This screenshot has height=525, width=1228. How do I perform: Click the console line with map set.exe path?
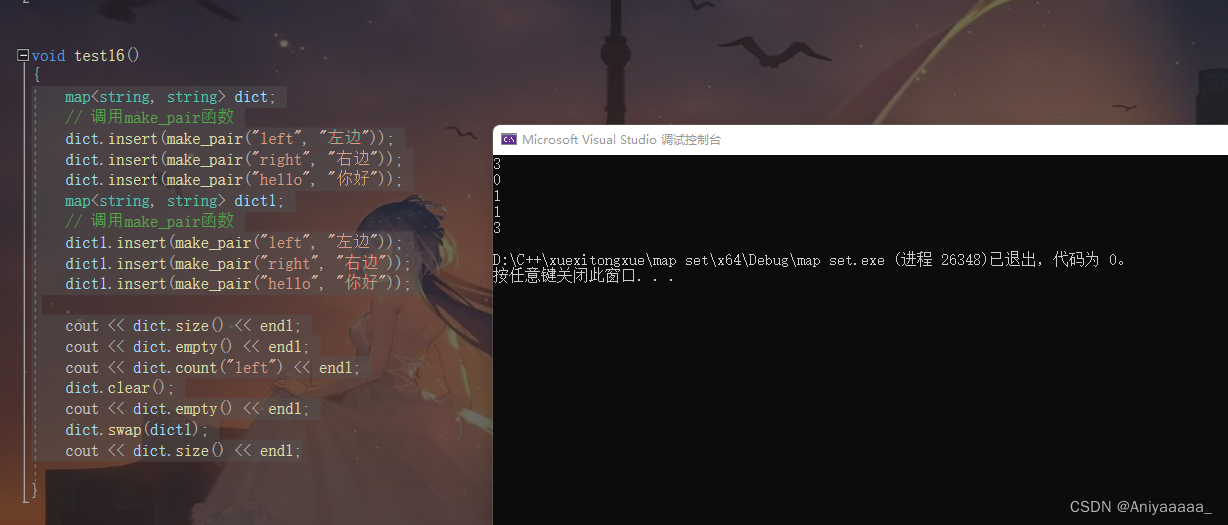[810, 260]
